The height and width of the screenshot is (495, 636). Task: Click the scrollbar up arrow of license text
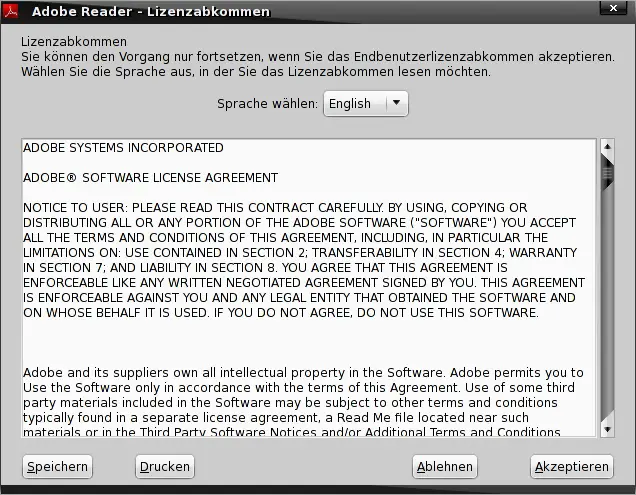coord(607,146)
